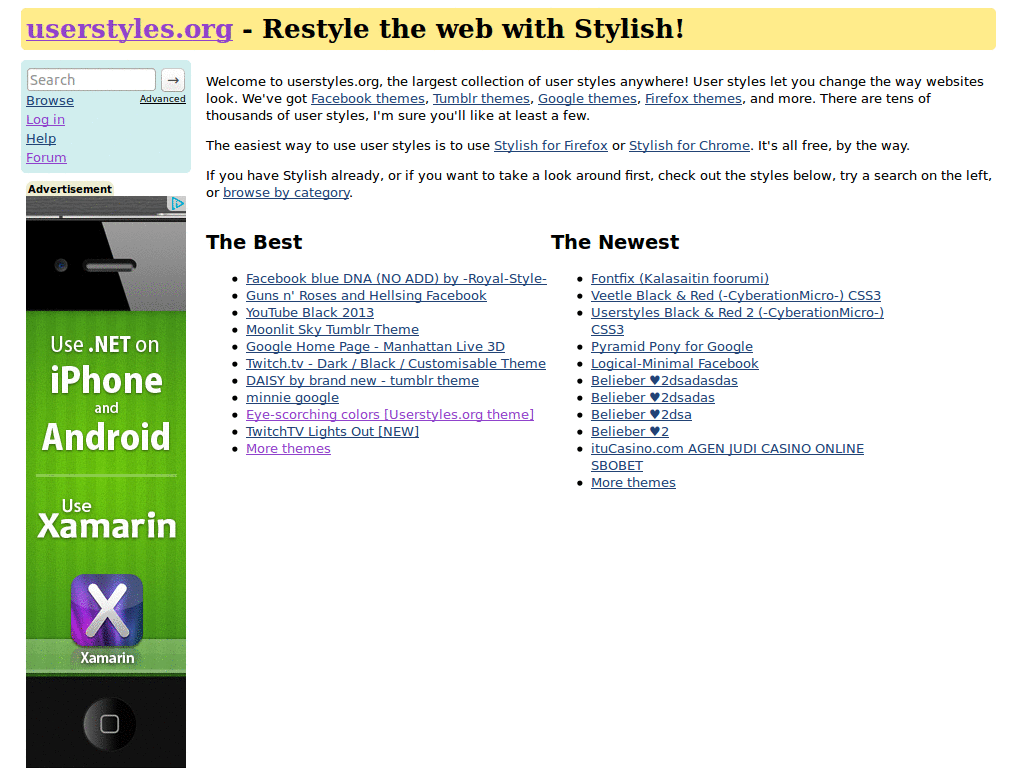This screenshot has height=768, width=1024.
Task: Open Userstyles Black & Red 2 style
Action: coord(737,313)
